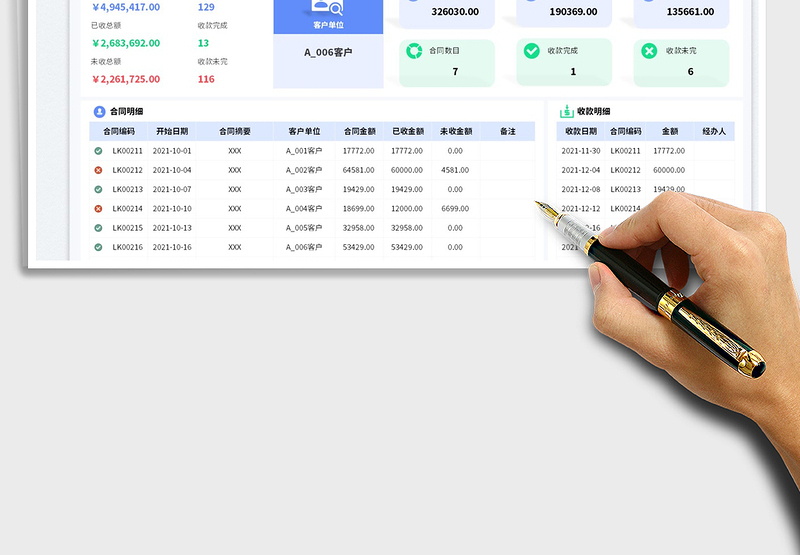
Task: Click the customer search icon in the blue card
Action: tap(328, 8)
